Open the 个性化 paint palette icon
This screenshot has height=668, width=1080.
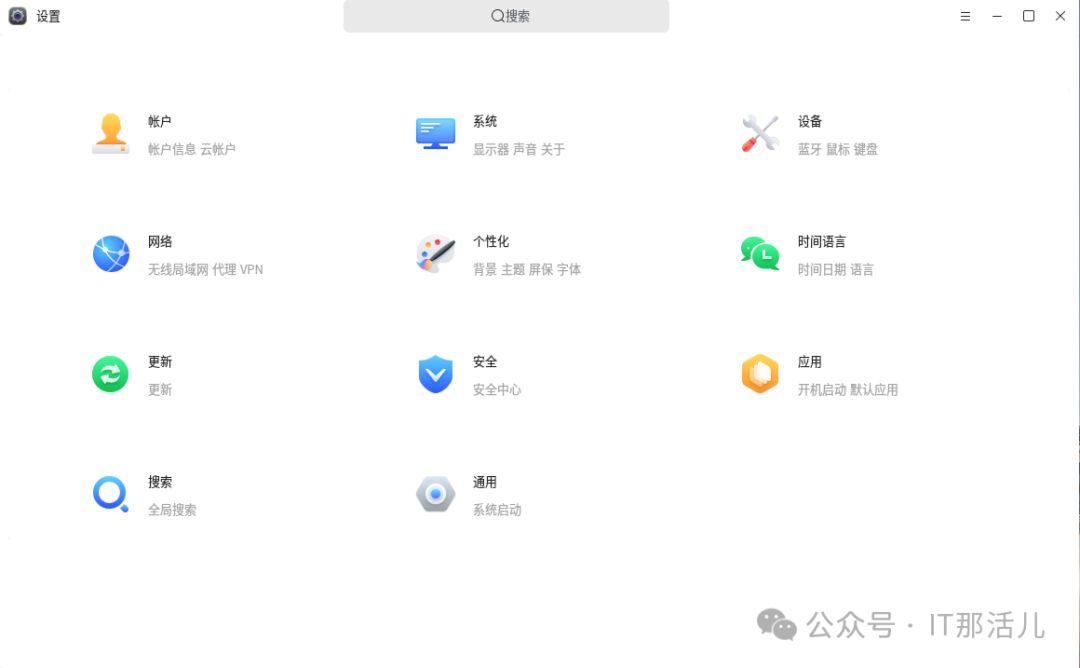tap(435, 254)
